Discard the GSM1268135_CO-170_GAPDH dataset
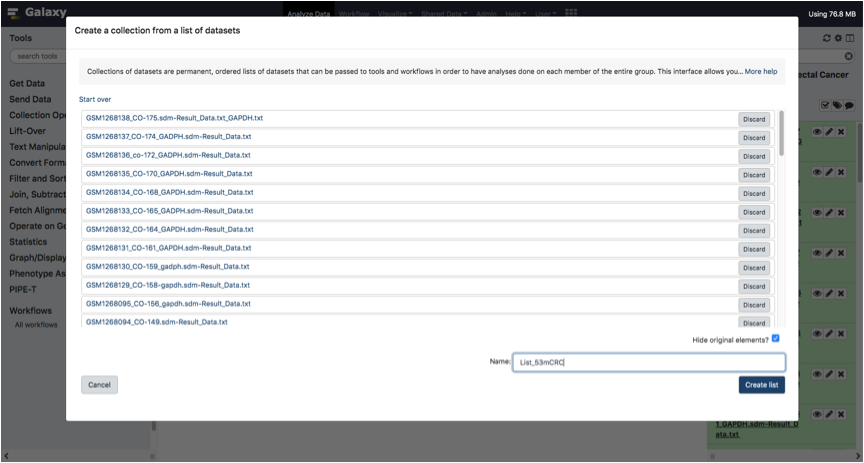Screen dimensions: 864x463 754,175
